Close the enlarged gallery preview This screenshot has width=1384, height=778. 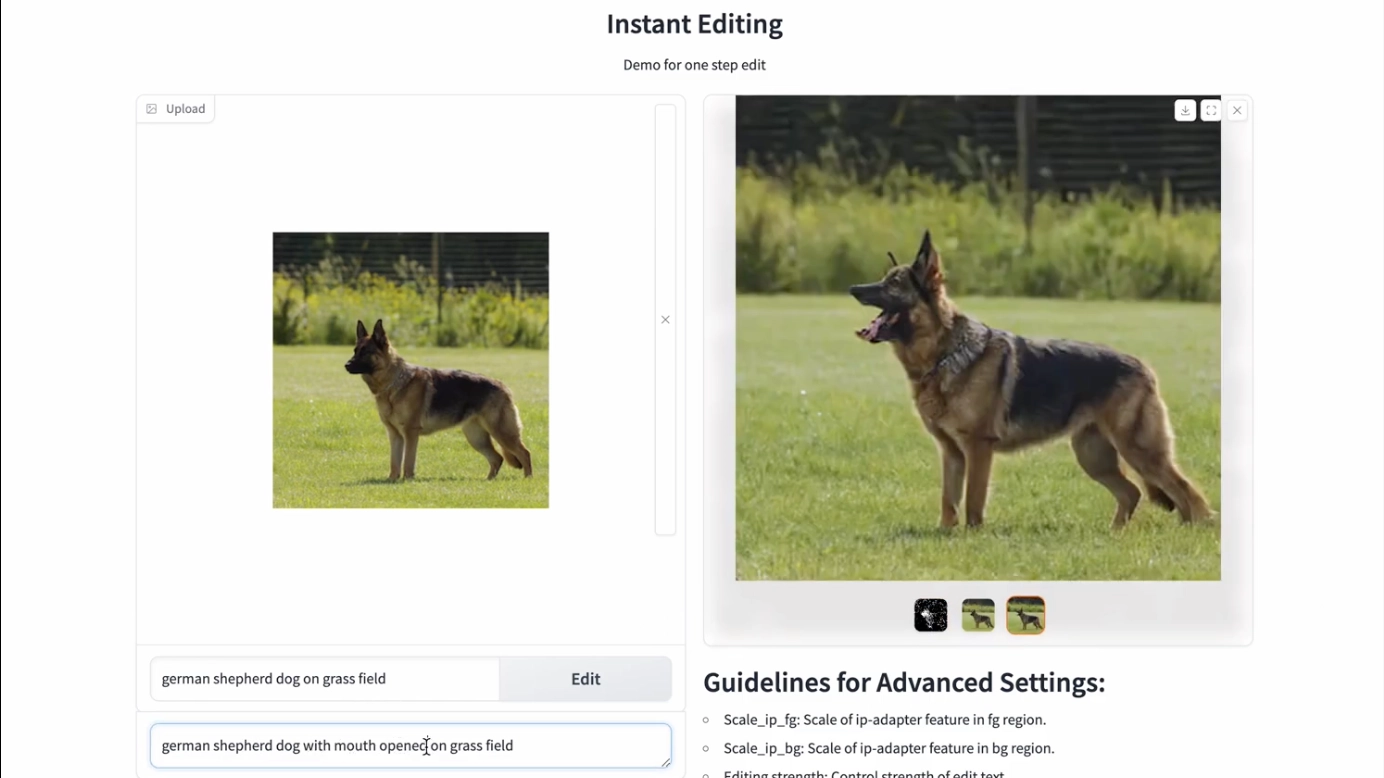[x=1237, y=110]
